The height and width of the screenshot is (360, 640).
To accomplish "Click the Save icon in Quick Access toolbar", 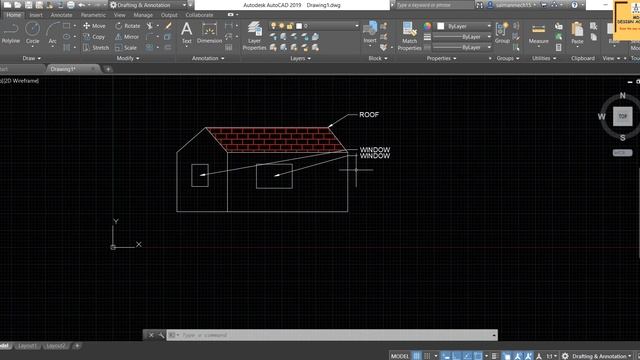I will [29, 5].
